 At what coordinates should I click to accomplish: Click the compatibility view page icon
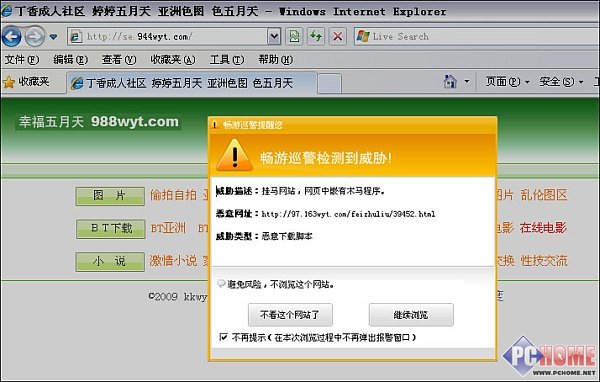tap(294, 37)
